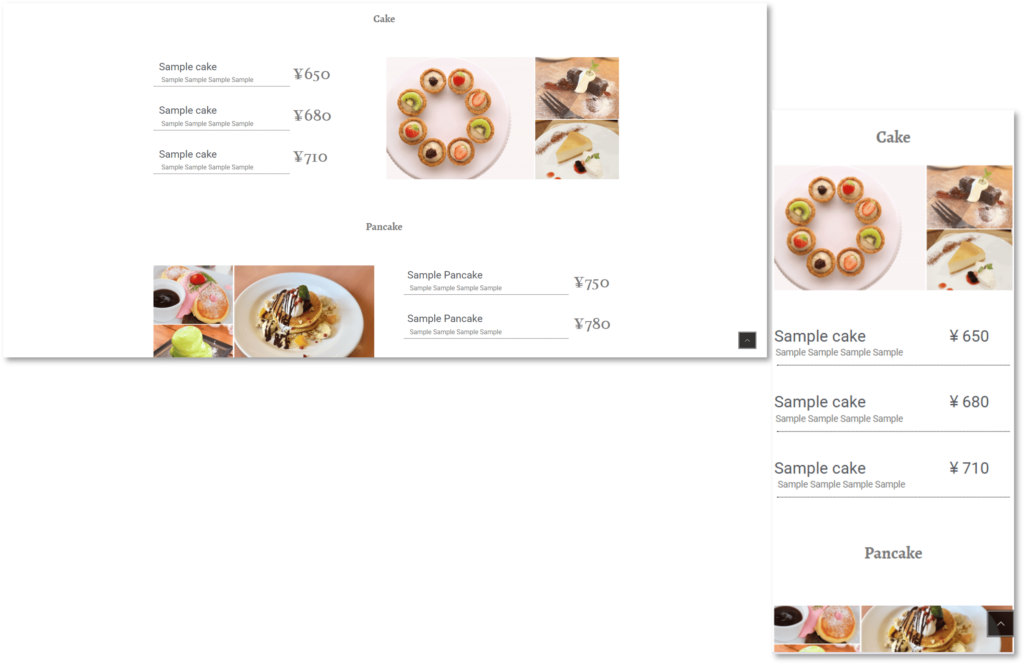The width and height of the screenshot is (1024, 664).
Task: Select the chocolate cake photo in mobile view
Action: coord(969,197)
